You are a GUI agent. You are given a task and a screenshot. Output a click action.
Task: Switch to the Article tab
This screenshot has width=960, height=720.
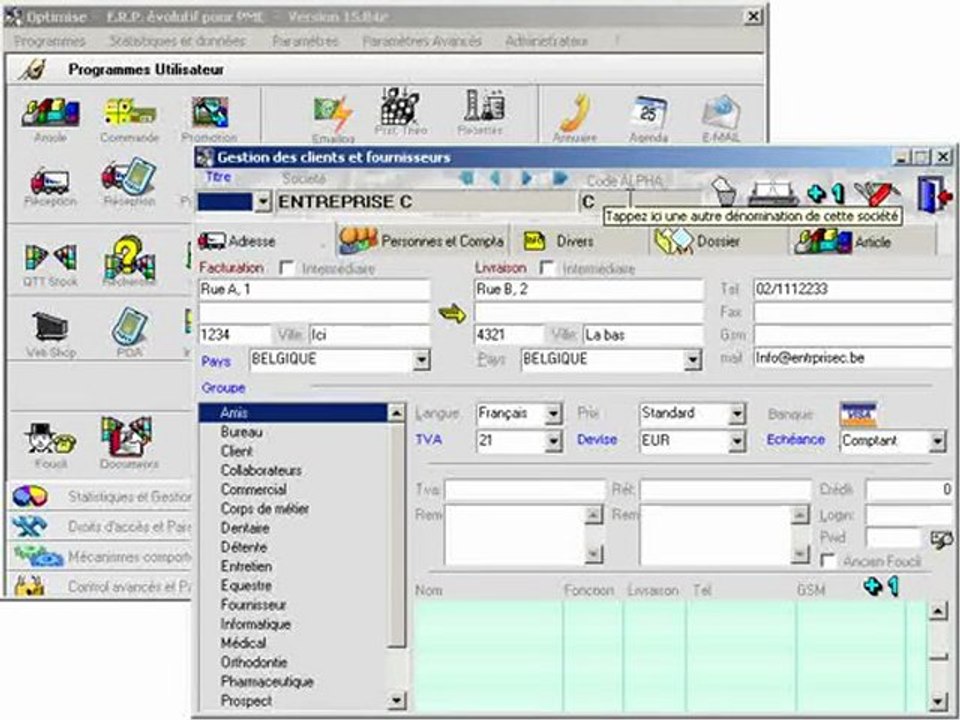coord(862,241)
